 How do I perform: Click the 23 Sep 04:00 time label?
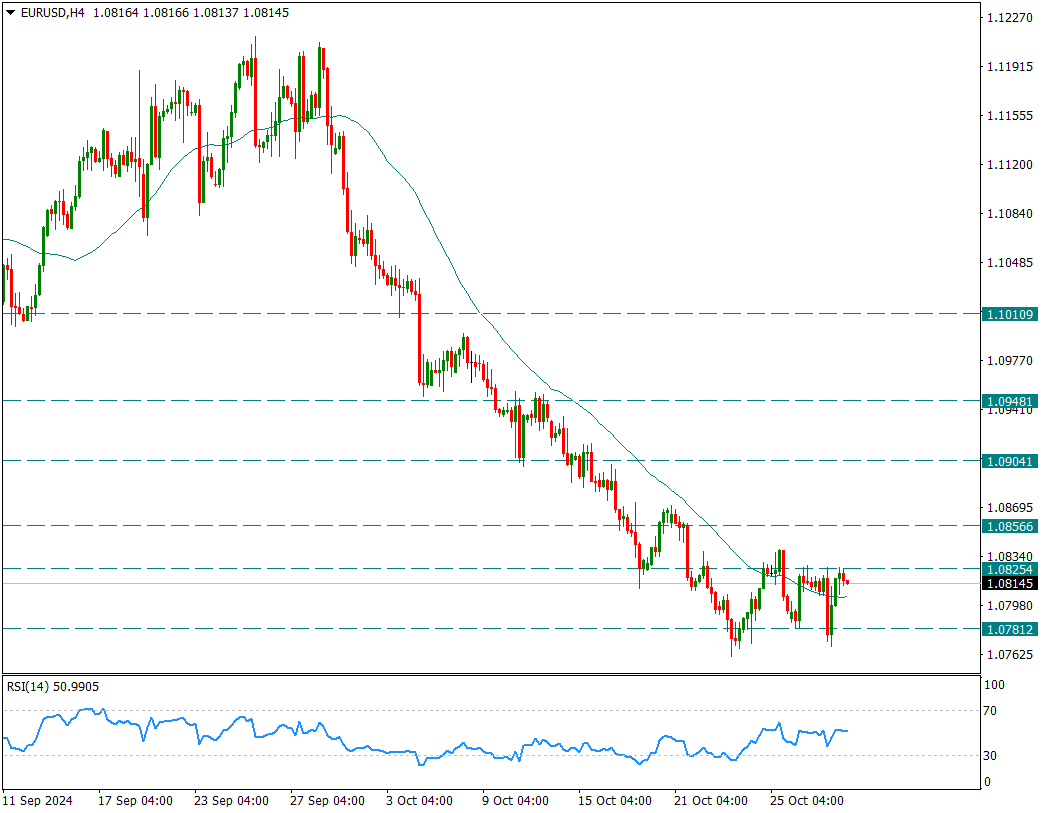(x=232, y=800)
